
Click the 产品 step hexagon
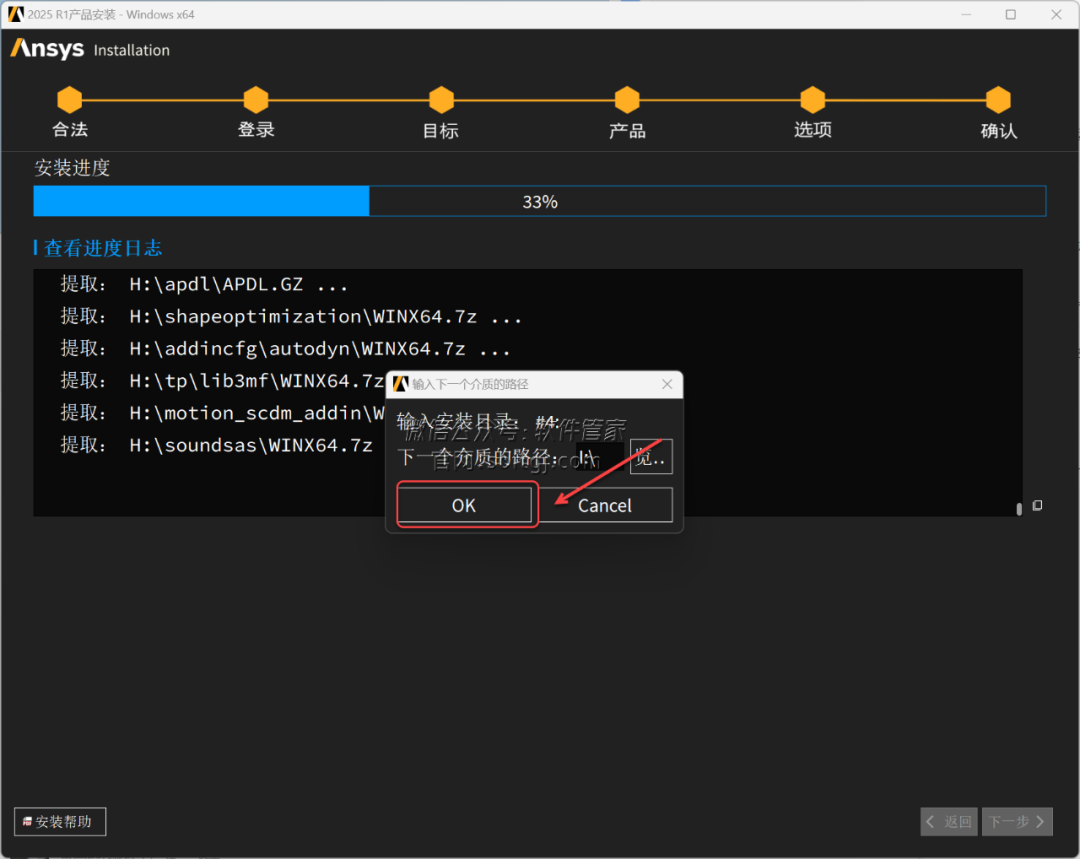(627, 100)
